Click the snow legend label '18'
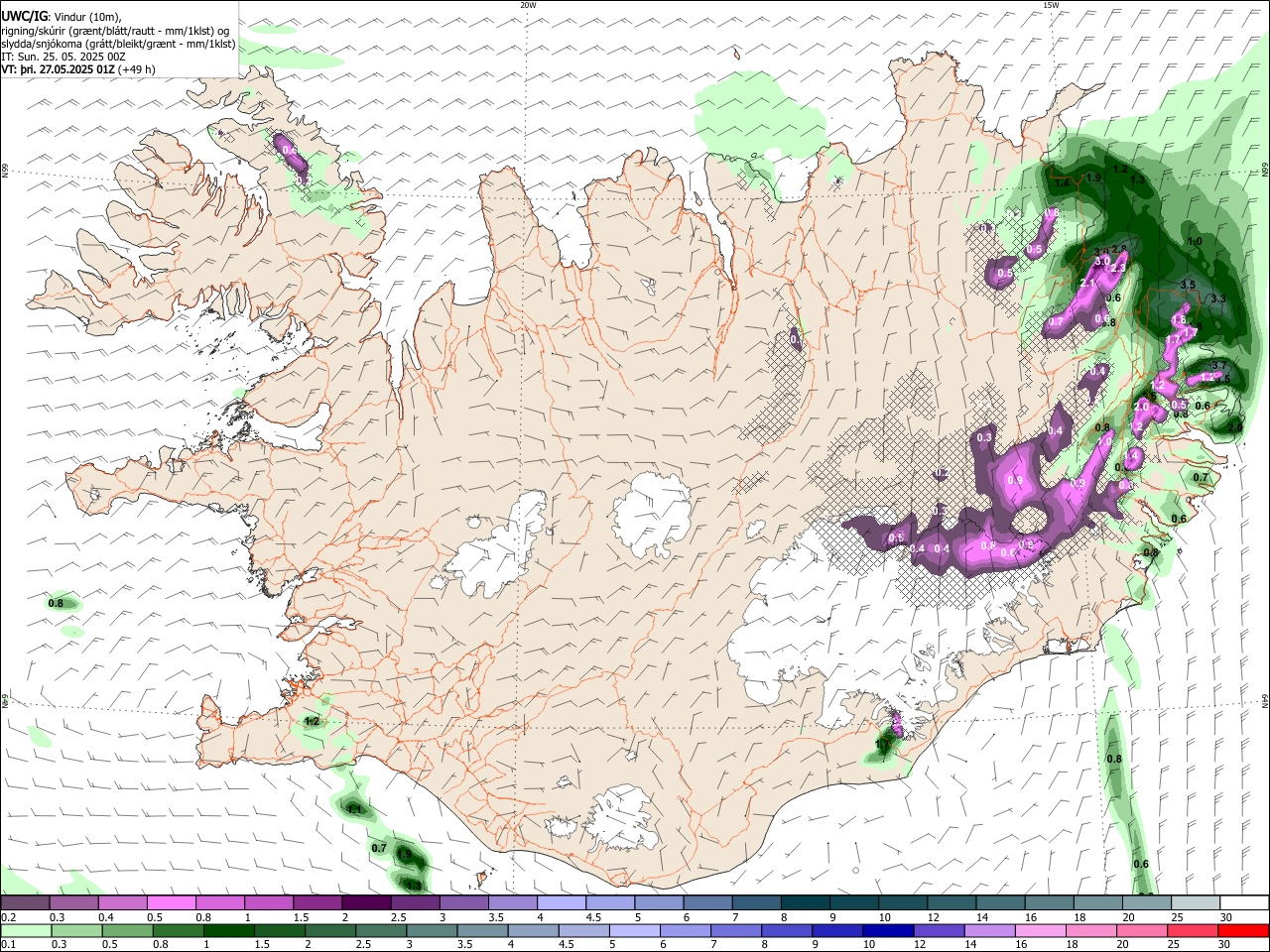 (x=1079, y=918)
